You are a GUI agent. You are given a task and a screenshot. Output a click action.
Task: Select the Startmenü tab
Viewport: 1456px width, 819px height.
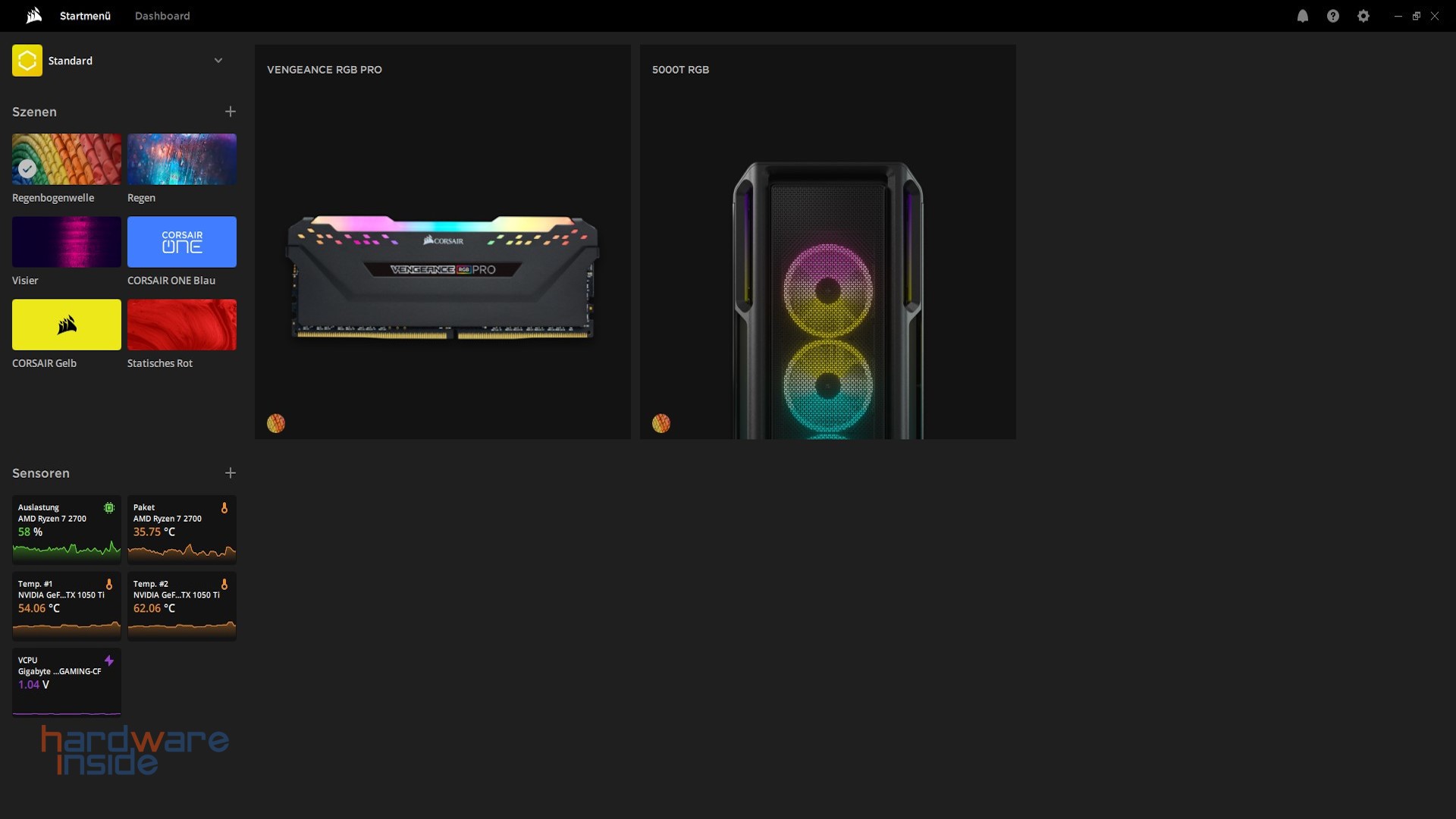[85, 16]
